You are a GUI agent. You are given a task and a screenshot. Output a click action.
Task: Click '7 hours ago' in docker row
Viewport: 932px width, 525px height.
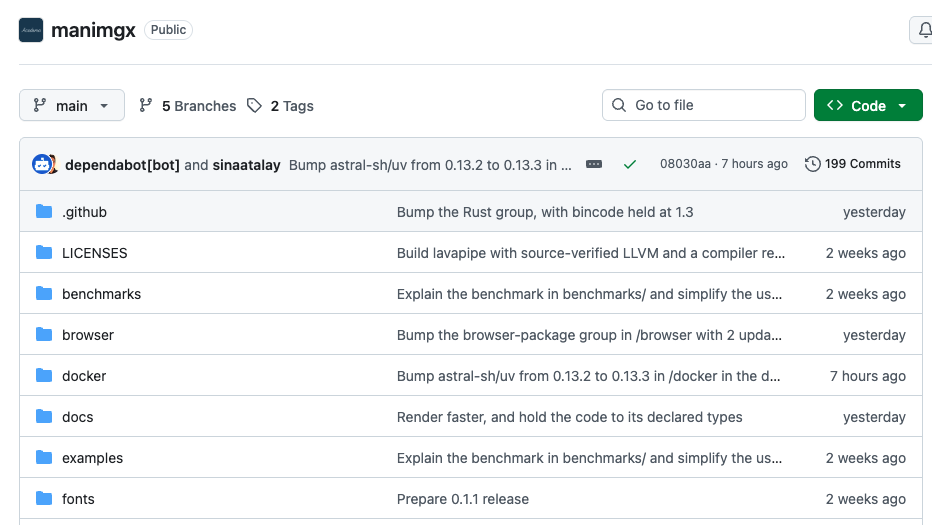pos(868,376)
